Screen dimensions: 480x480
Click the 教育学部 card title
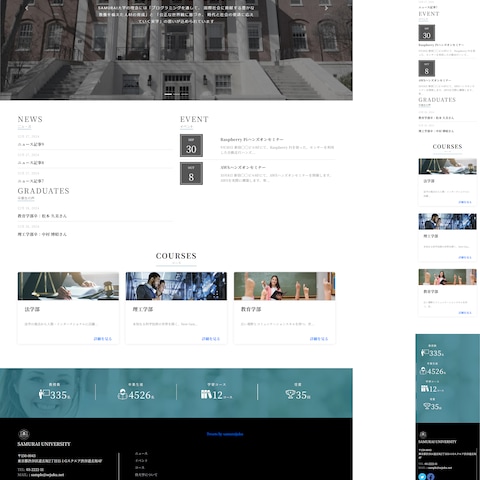point(251,309)
